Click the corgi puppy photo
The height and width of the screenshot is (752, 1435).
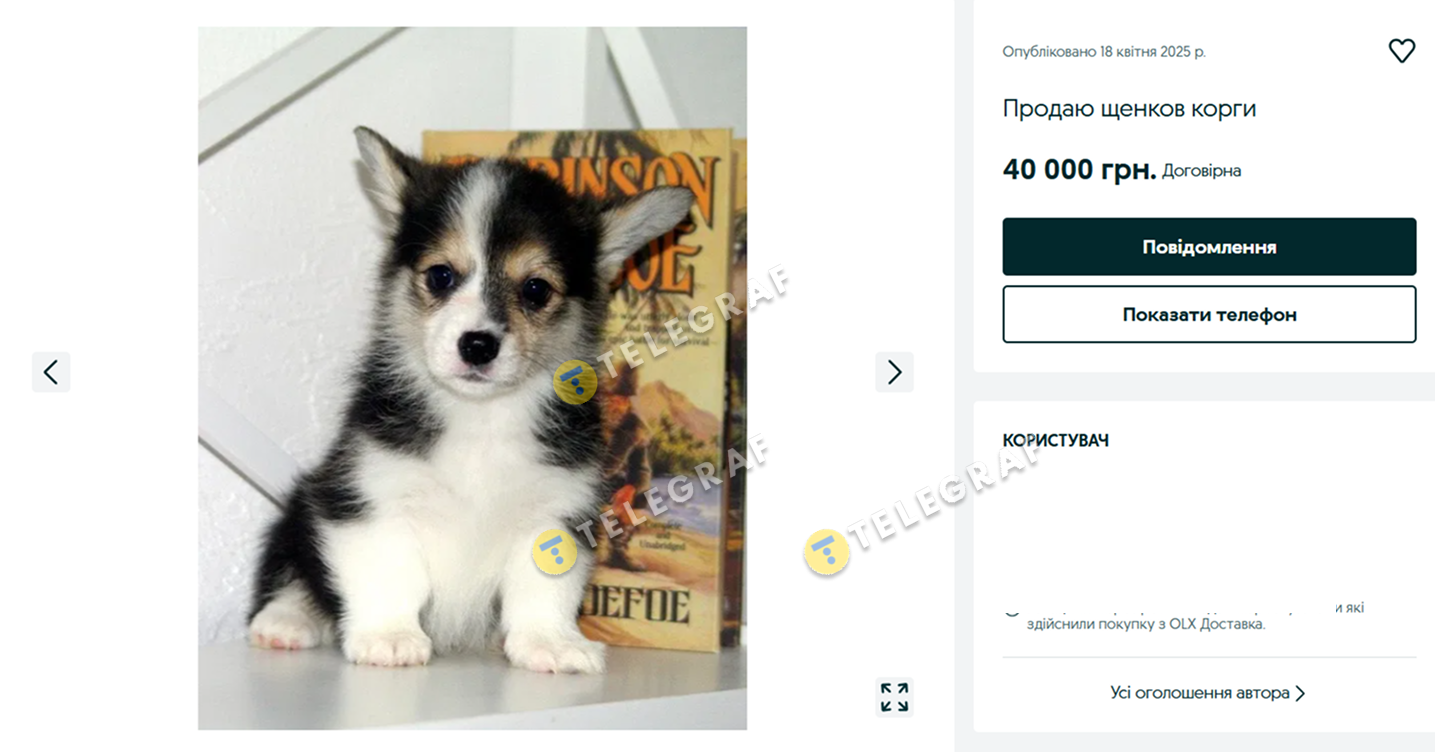click(x=472, y=378)
